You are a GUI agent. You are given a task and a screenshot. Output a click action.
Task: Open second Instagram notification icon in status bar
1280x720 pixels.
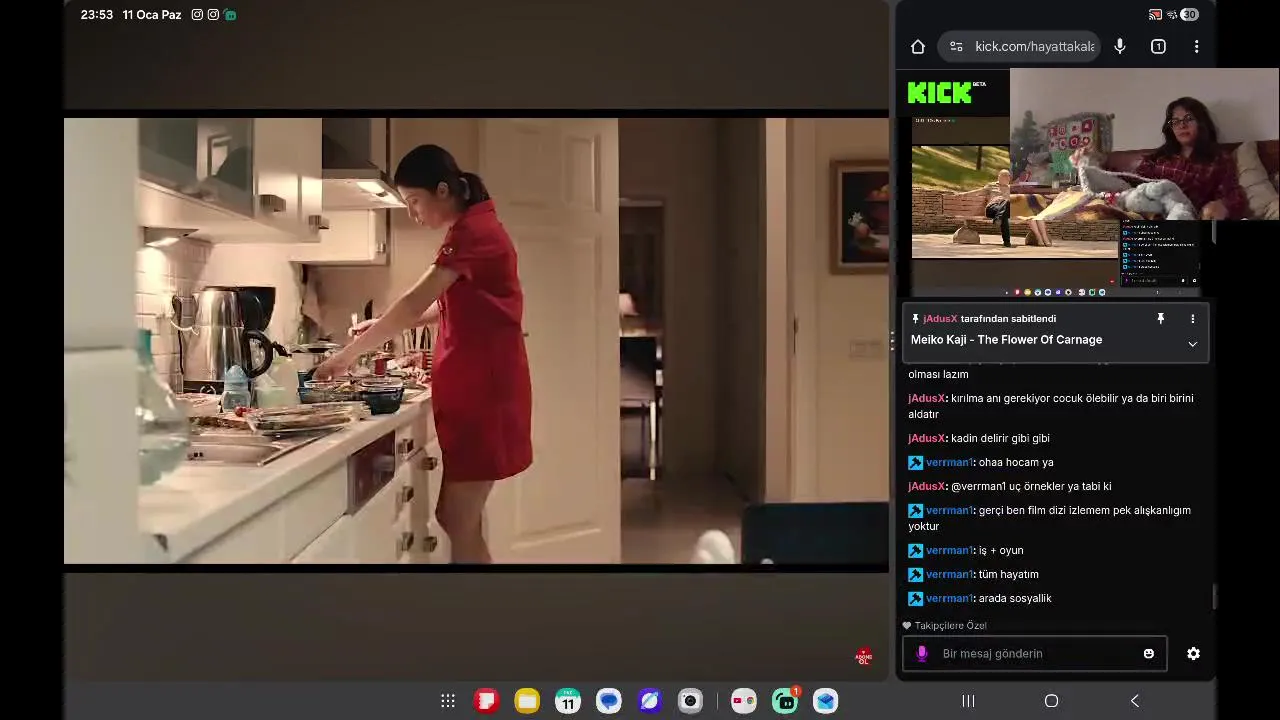click(213, 15)
